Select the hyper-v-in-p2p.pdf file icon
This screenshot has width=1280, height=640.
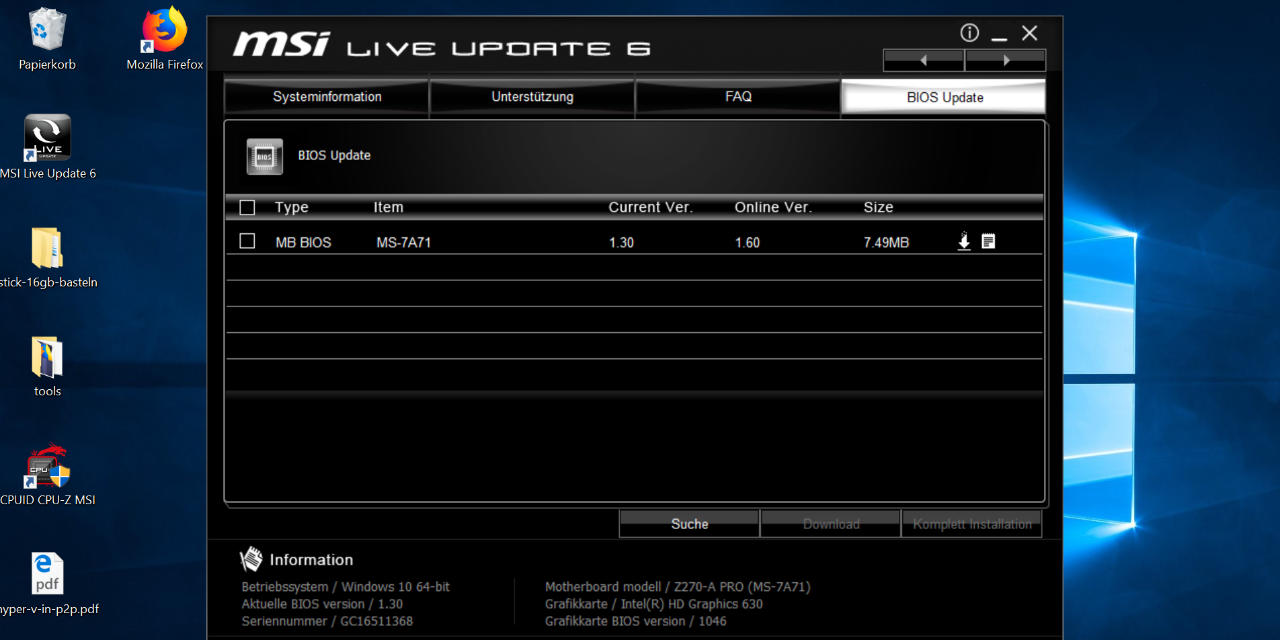point(48,585)
